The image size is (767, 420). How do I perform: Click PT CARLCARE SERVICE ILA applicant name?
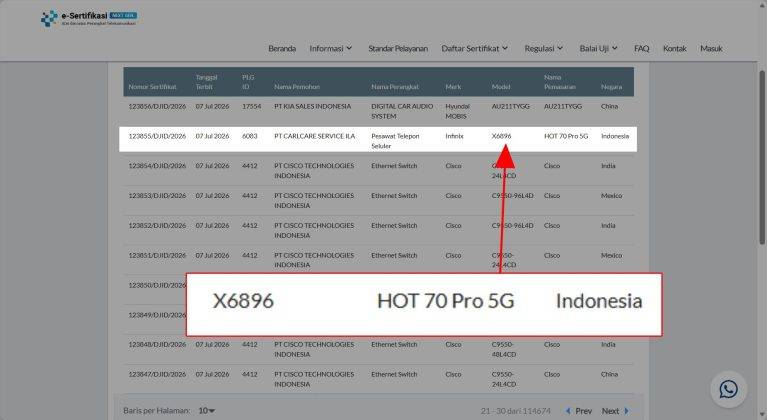pyautogui.click(x=315, y=136)
